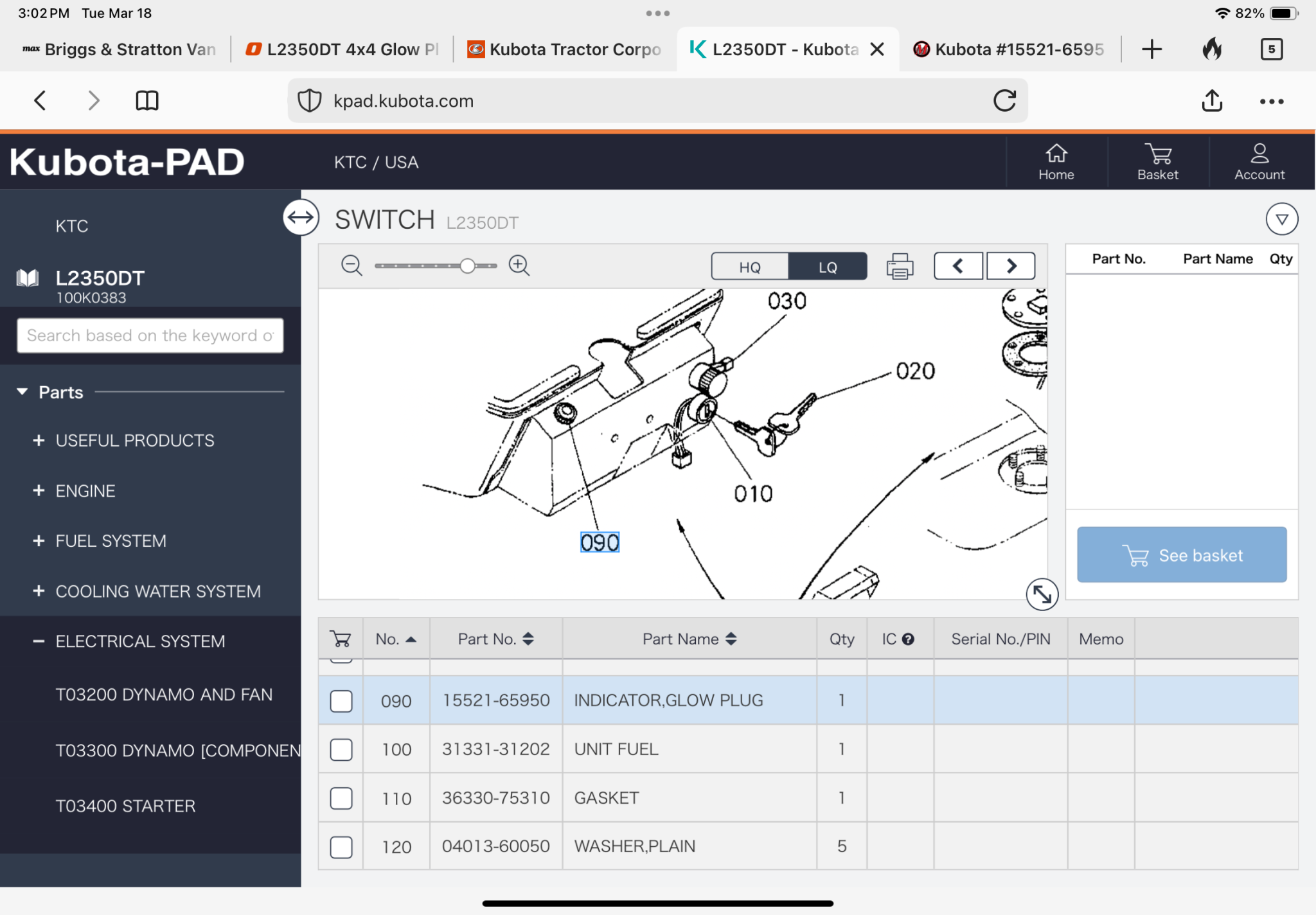1316x915 pixels.
Task: Go to Kubota-PAD Home
Action: [x=1056, y=162]
